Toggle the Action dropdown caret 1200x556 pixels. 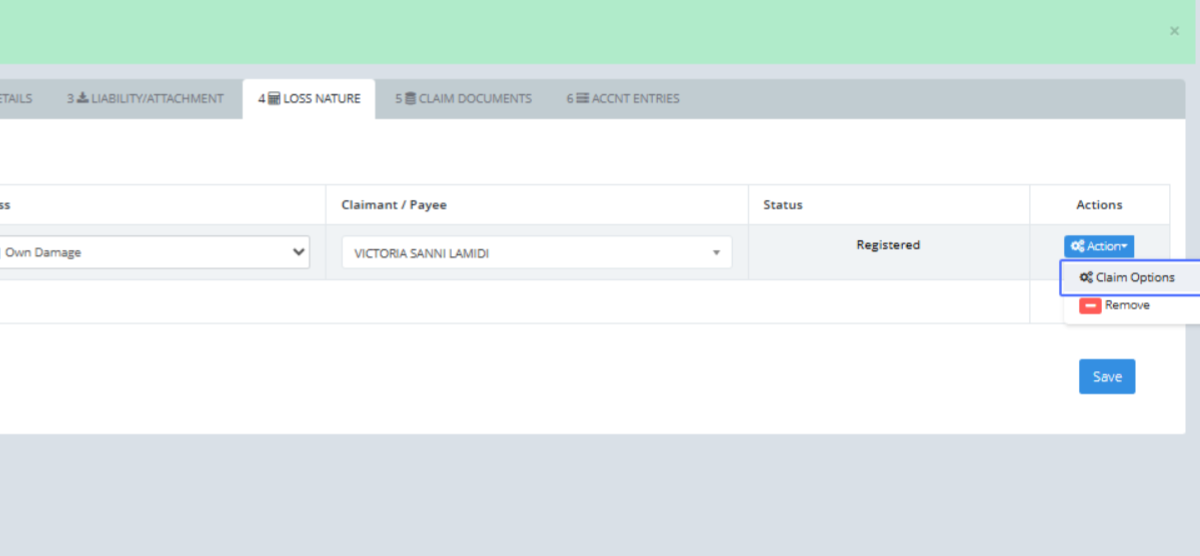pyautogui.click(x=1125, y=246)
